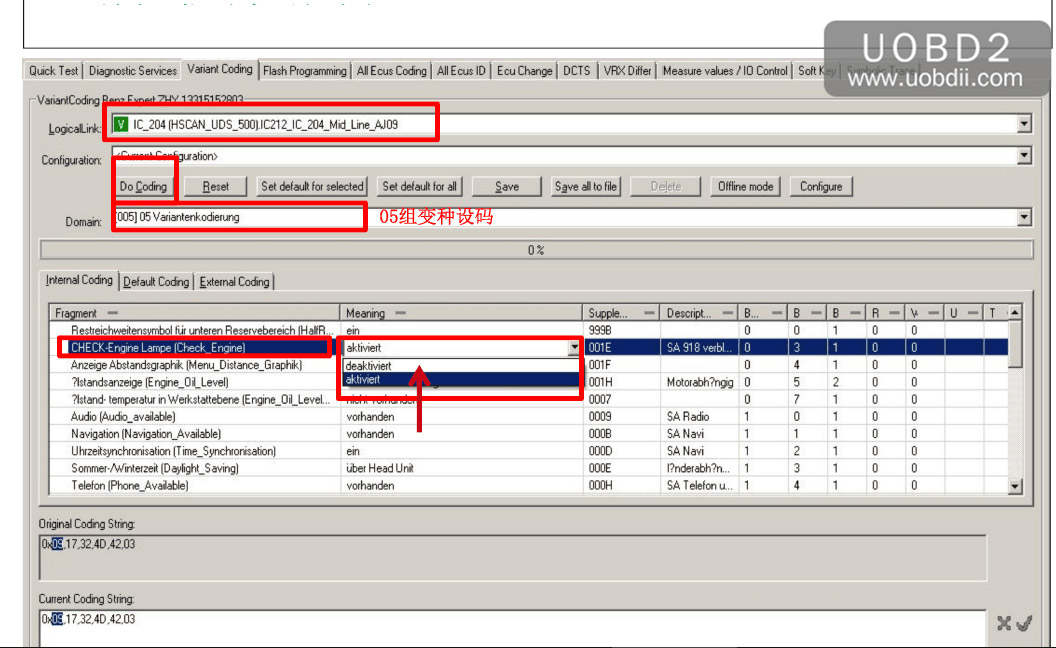Open the Diagnostic Services tab

coord(133,71)
